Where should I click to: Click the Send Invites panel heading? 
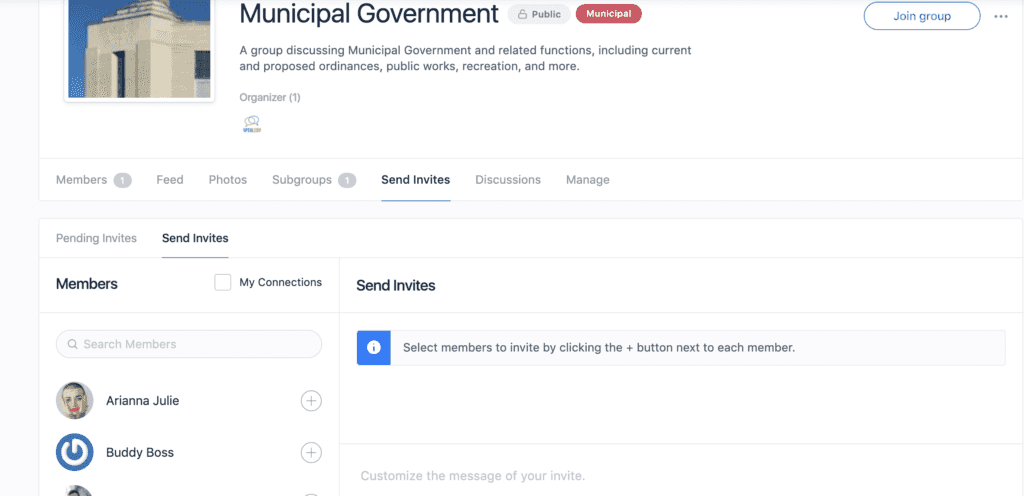tap(396, 285)
